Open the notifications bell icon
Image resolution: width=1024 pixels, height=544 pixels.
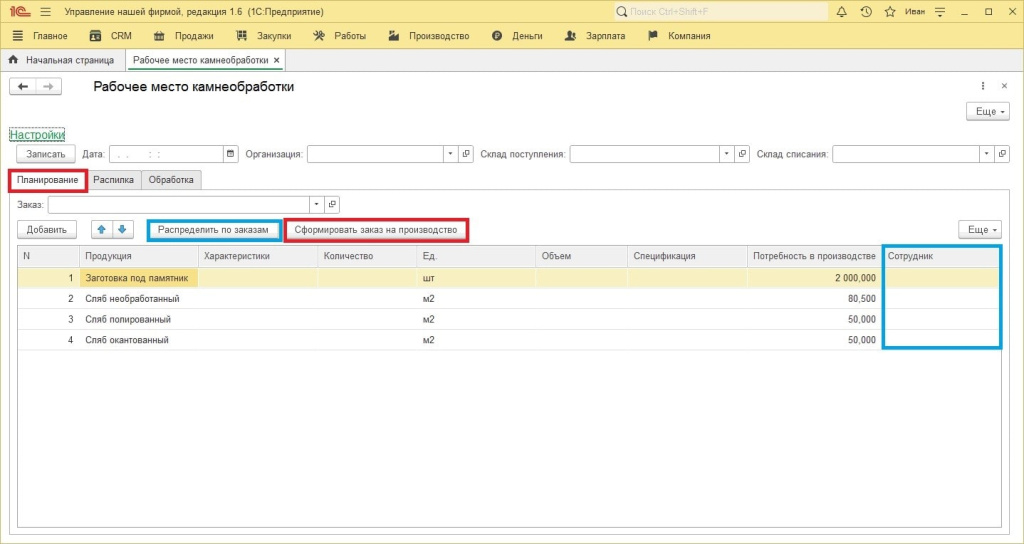tap(842, 12)
